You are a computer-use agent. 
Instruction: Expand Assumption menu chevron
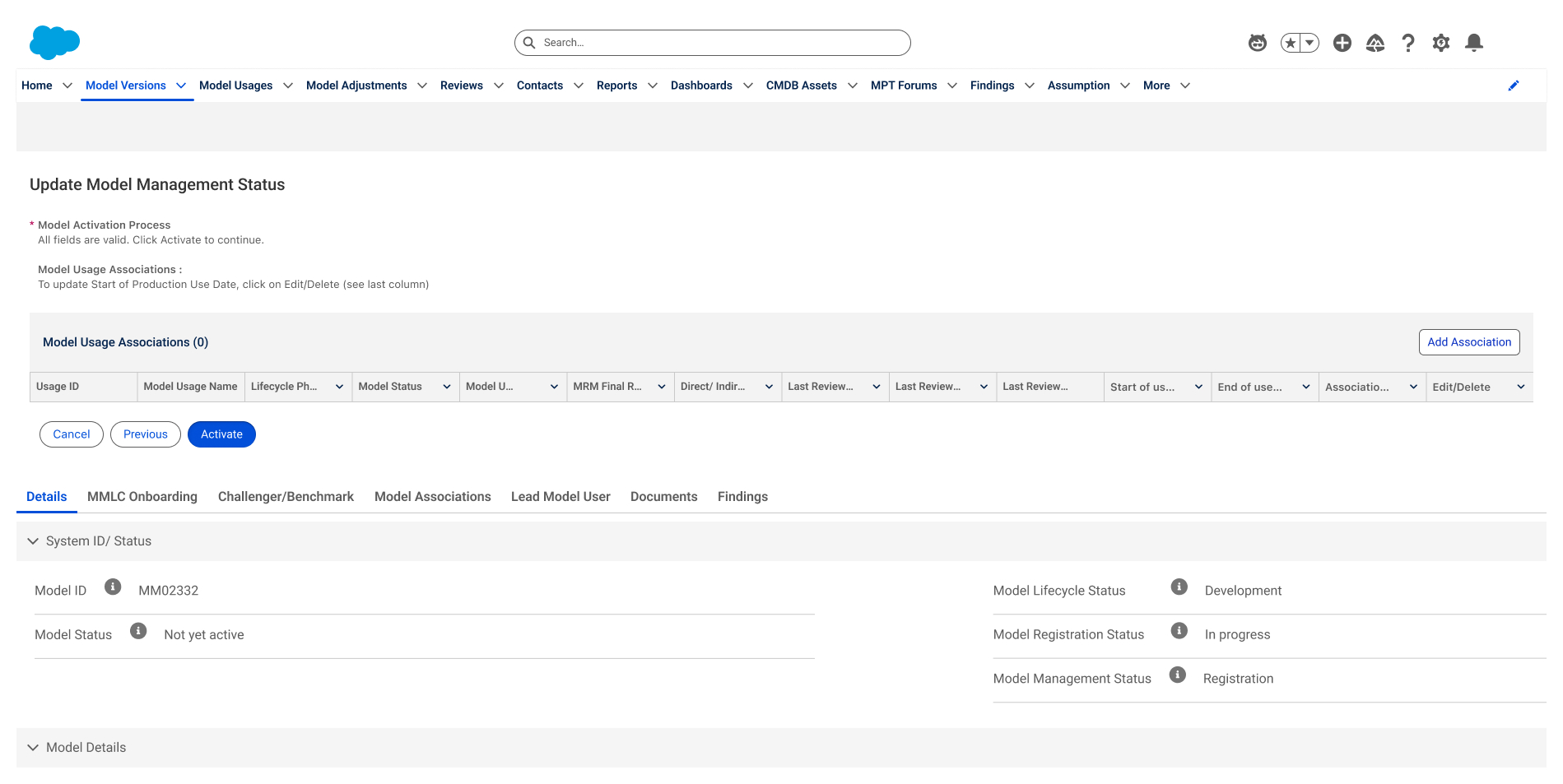pos(1125,86)
